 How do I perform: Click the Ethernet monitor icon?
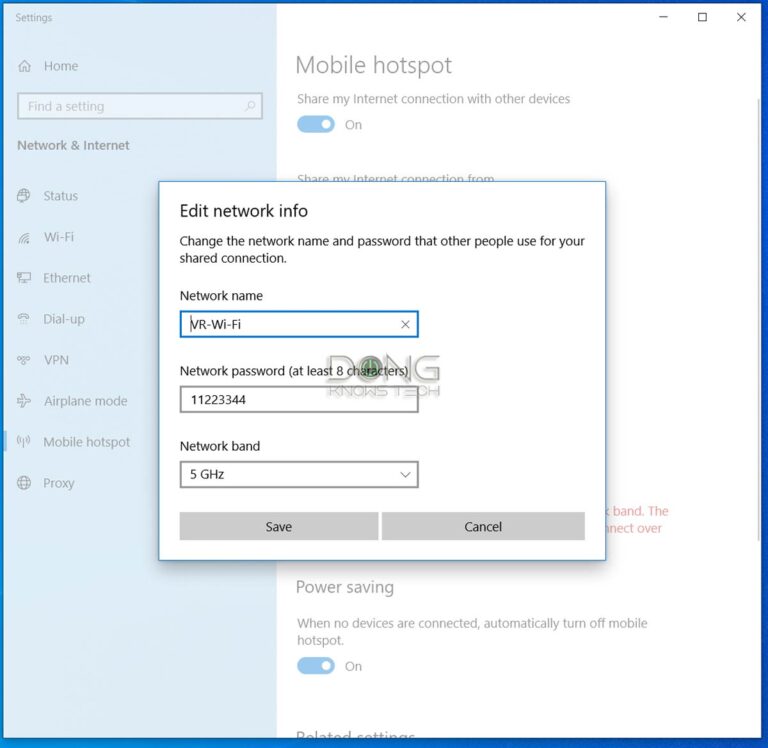click(24, 278)
